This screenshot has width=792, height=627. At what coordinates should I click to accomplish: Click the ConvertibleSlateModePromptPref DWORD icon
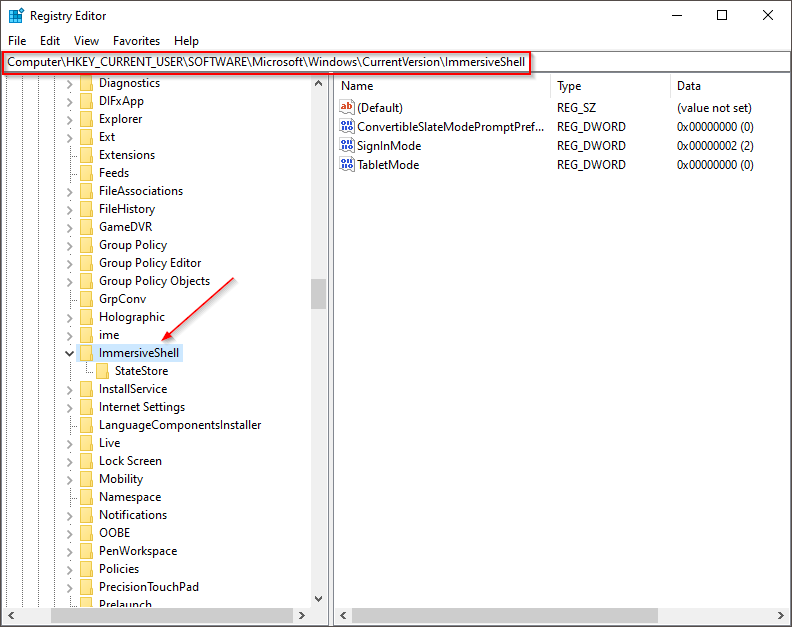pyautogui.click(x=346, y=126)
